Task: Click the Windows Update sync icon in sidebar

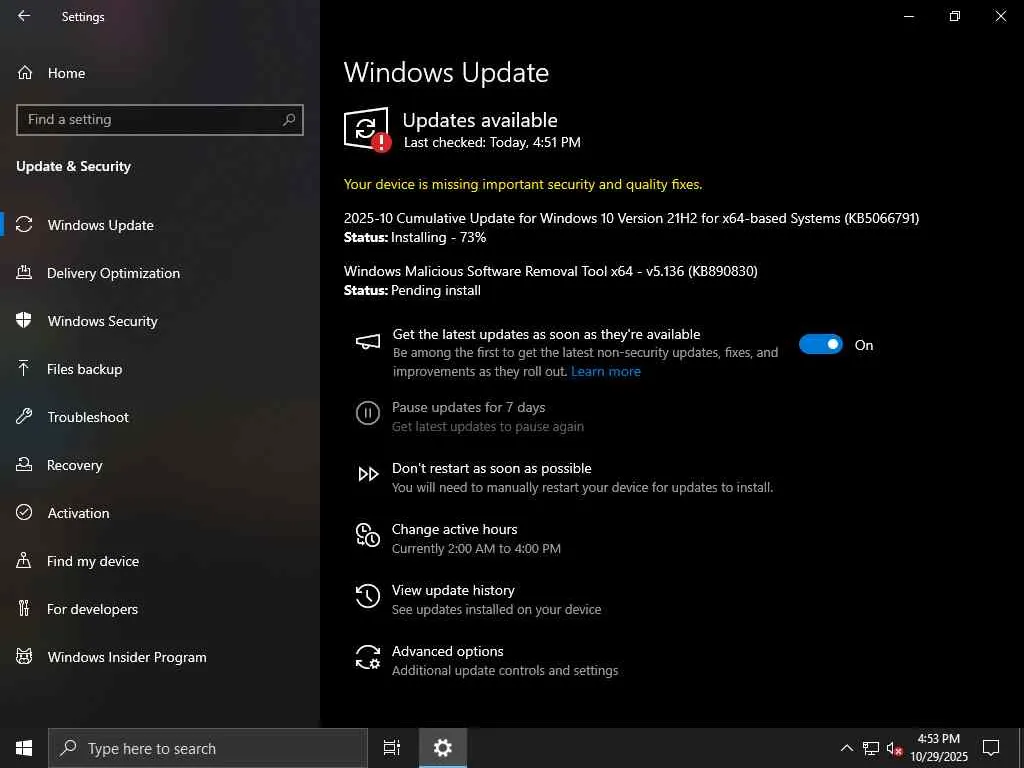Action: [x=24, y=225]
